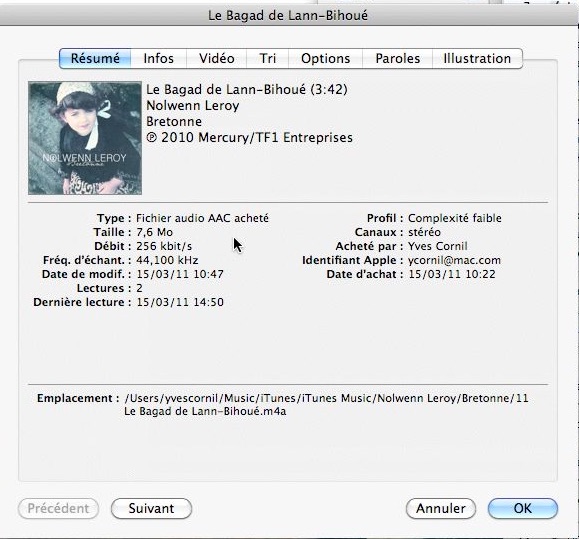Click the song title with duration 3:42
This screenshot has height=539, width=579.
tap(247, 89)
